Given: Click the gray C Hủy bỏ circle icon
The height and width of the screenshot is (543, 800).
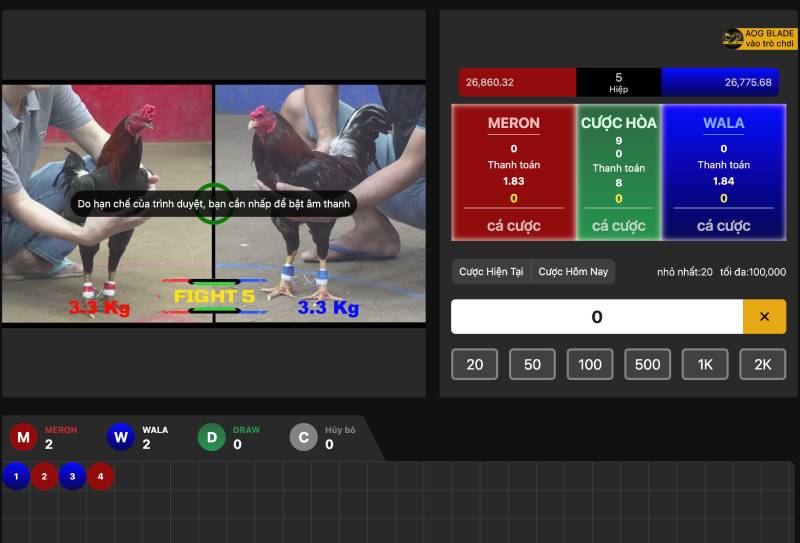Looking at the screenshot, I should coord(304,437).
